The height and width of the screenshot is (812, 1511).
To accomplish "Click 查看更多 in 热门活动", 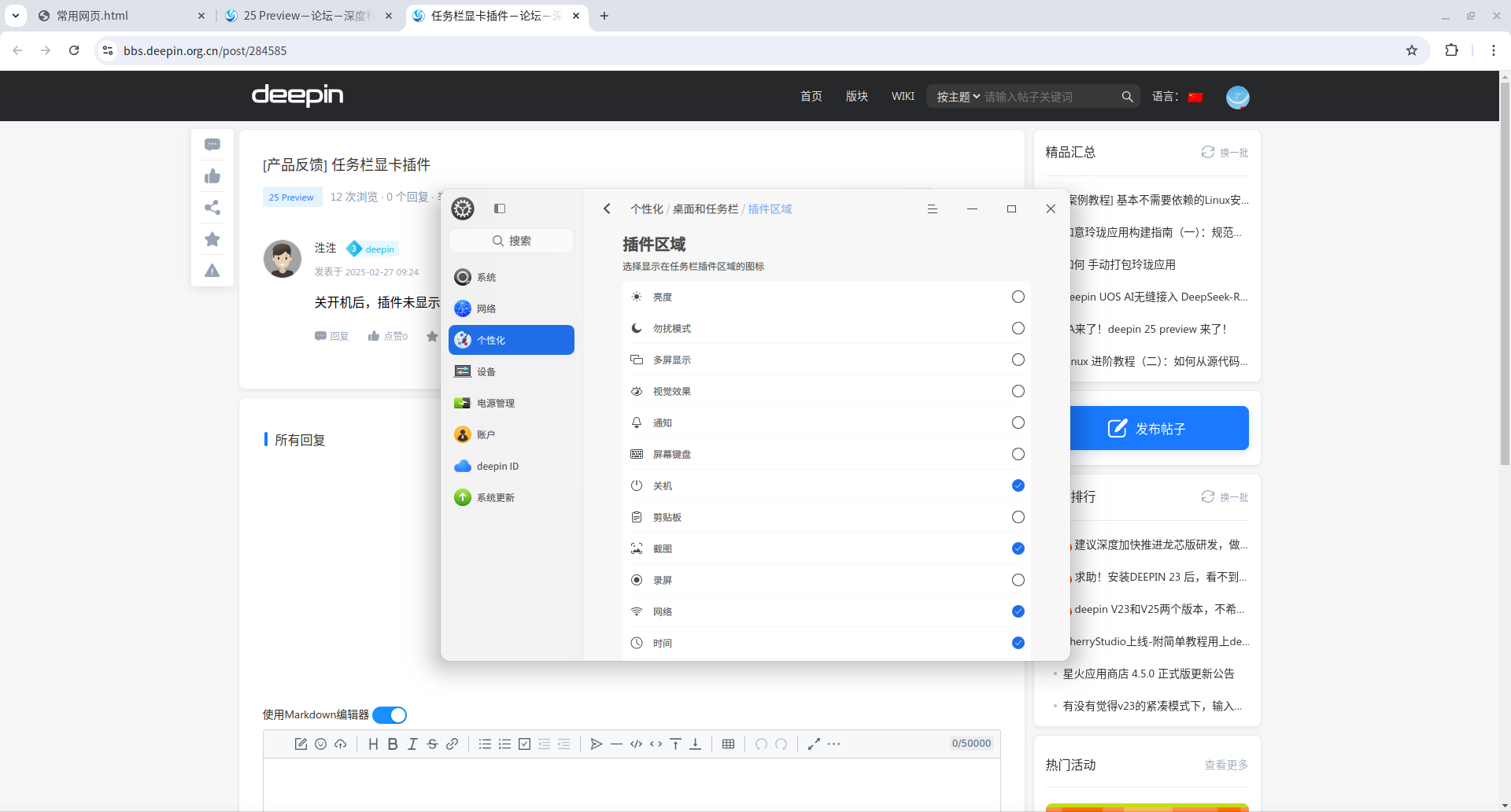I will point(1226,765).
